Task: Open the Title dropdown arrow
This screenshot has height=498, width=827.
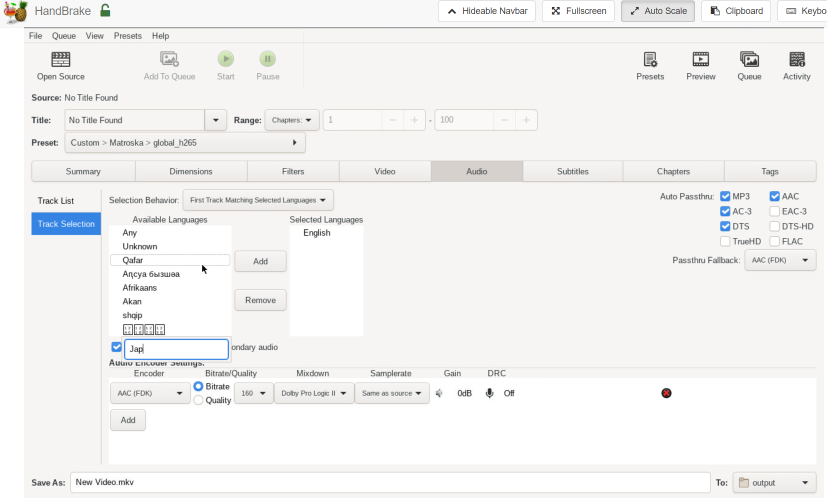Action: pos(215,120)
